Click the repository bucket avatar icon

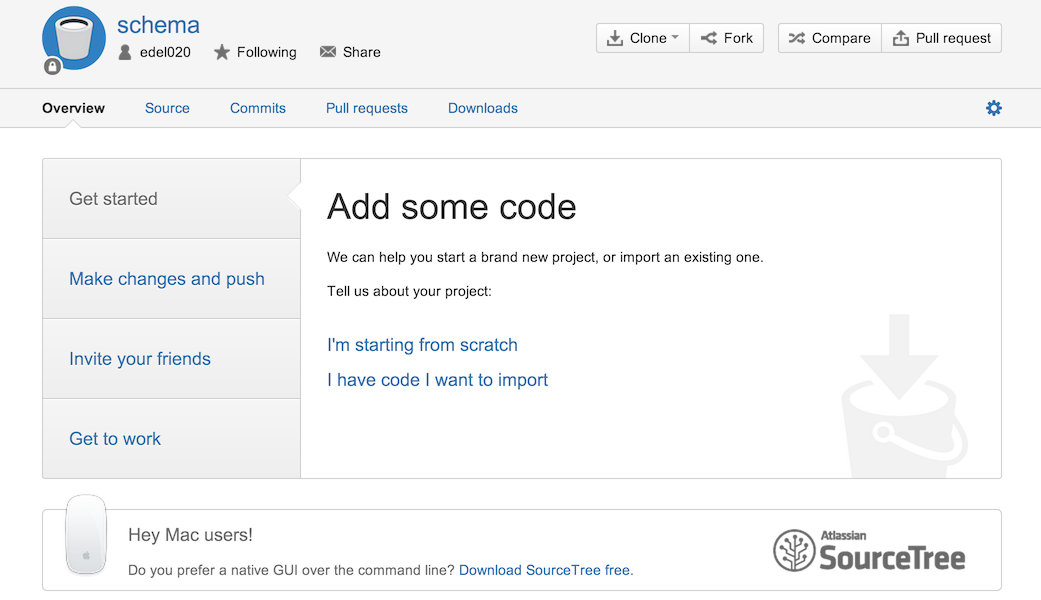click(x=74, y=38)
